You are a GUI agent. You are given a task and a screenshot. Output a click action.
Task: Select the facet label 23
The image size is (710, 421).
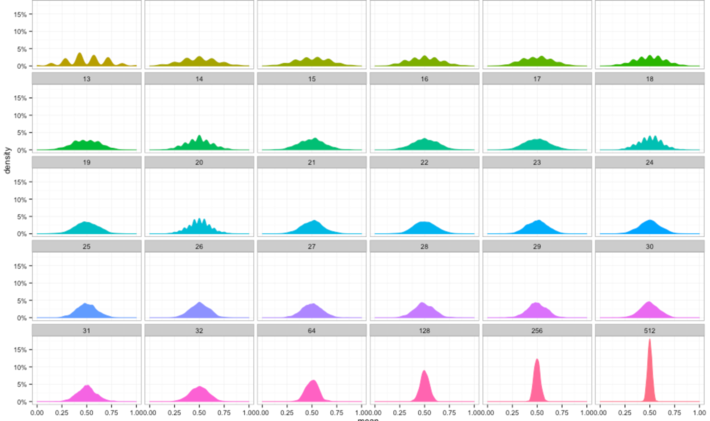537,163
